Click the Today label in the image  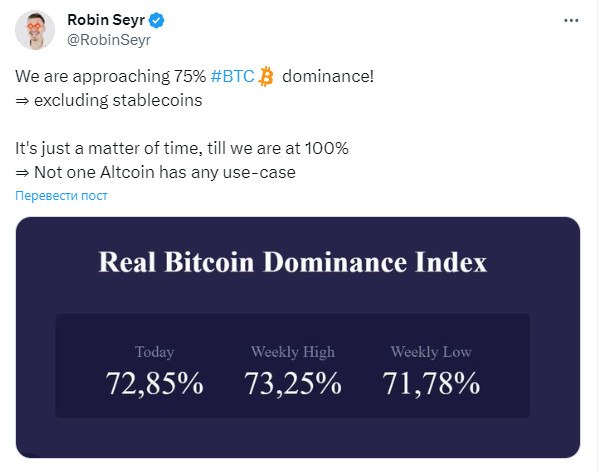pyautogui.click(x=154, y=352)
